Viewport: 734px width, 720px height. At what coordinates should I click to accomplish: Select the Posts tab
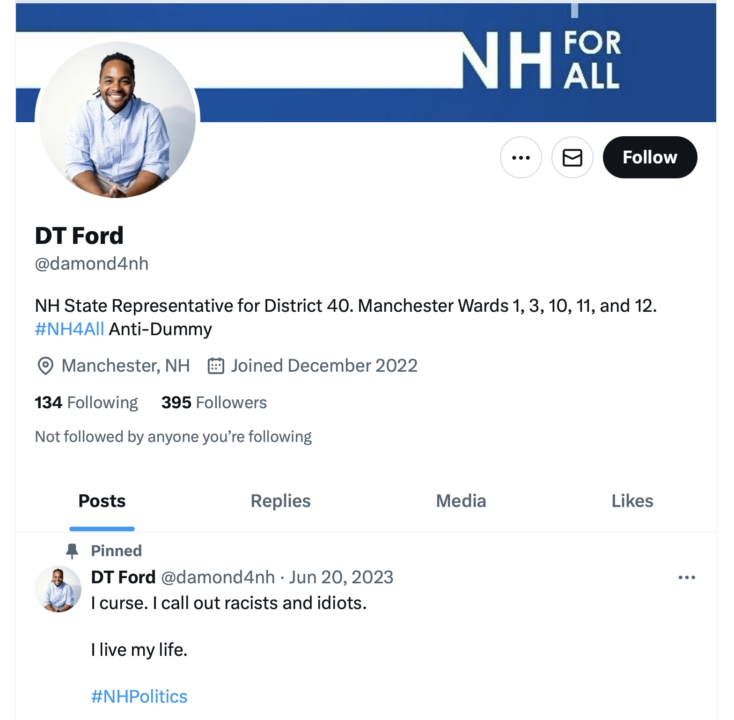pyautogui.click(x=102, y=501)
